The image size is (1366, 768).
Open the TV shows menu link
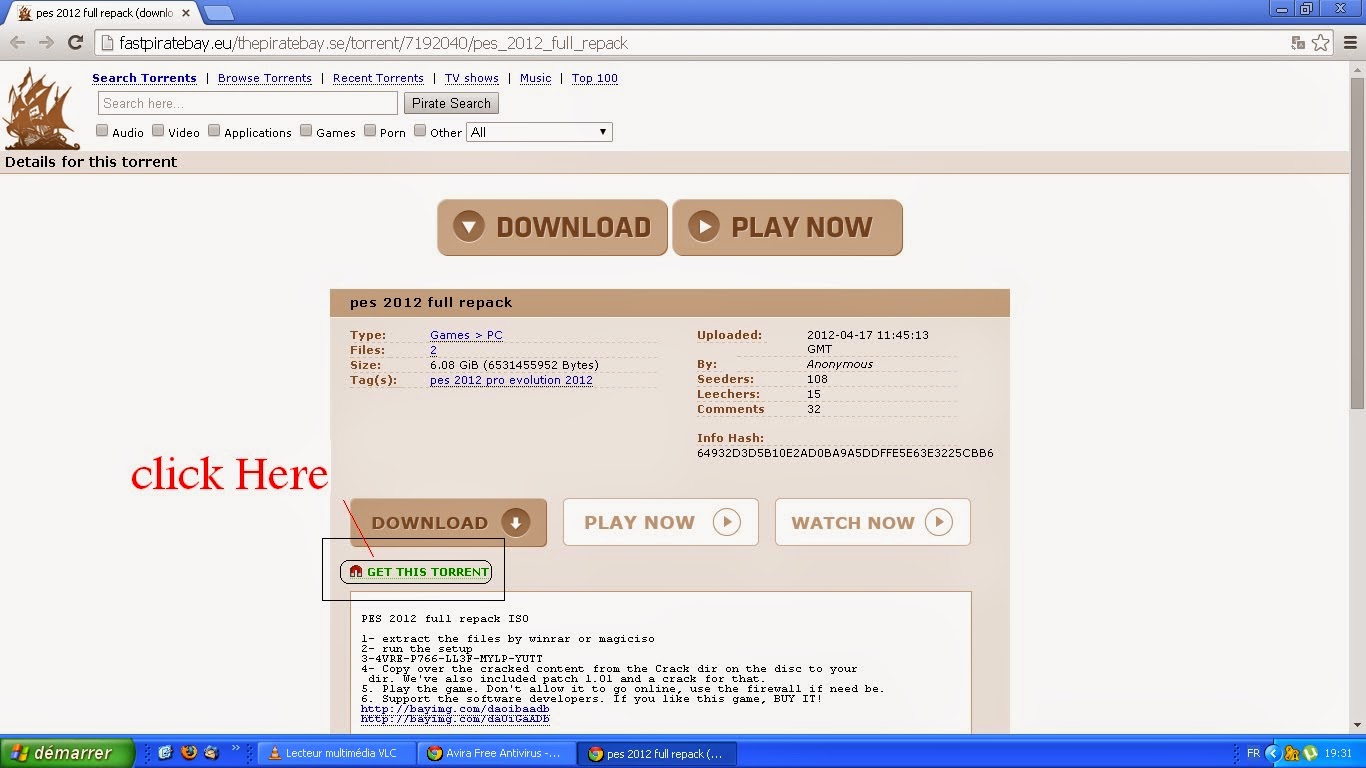(472, 78)
